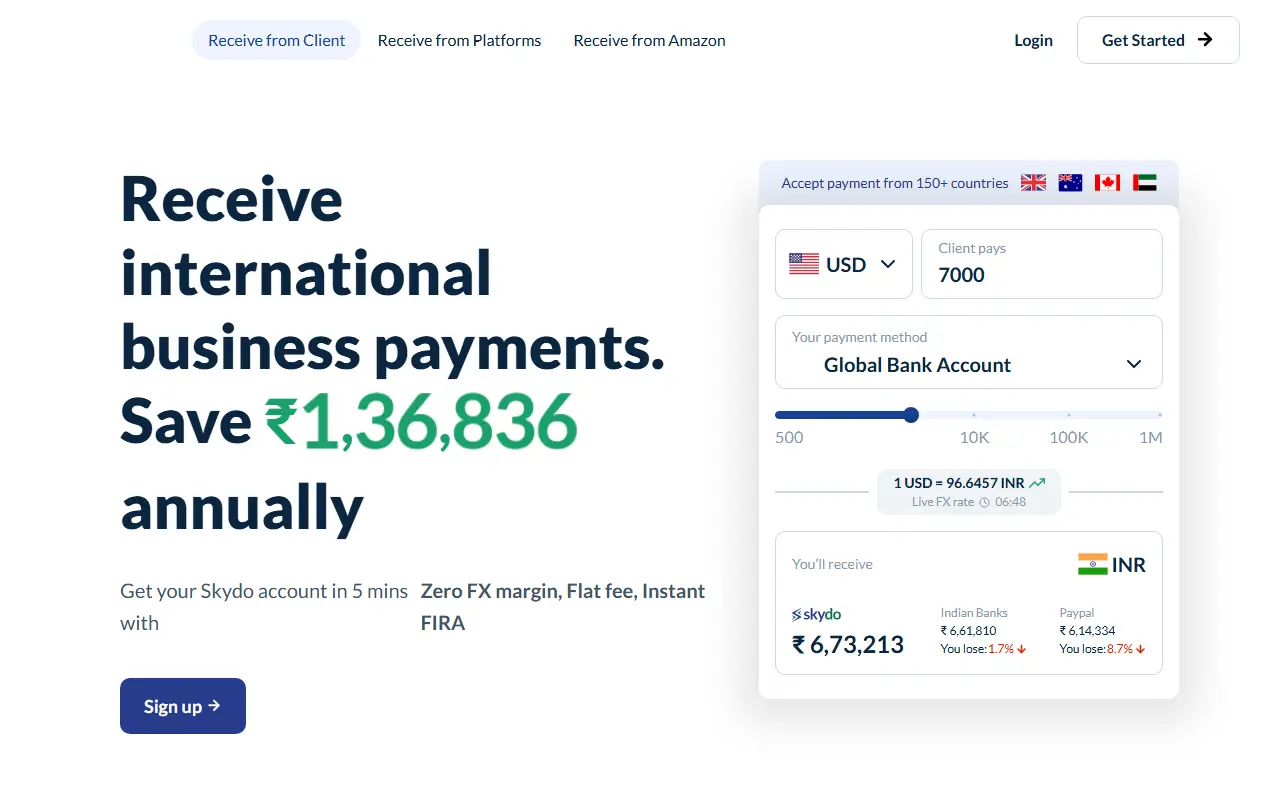Viewport: 1280px width, 800px height.
Task: Click the payment method chevron arrow
Action: (1134, 364)
